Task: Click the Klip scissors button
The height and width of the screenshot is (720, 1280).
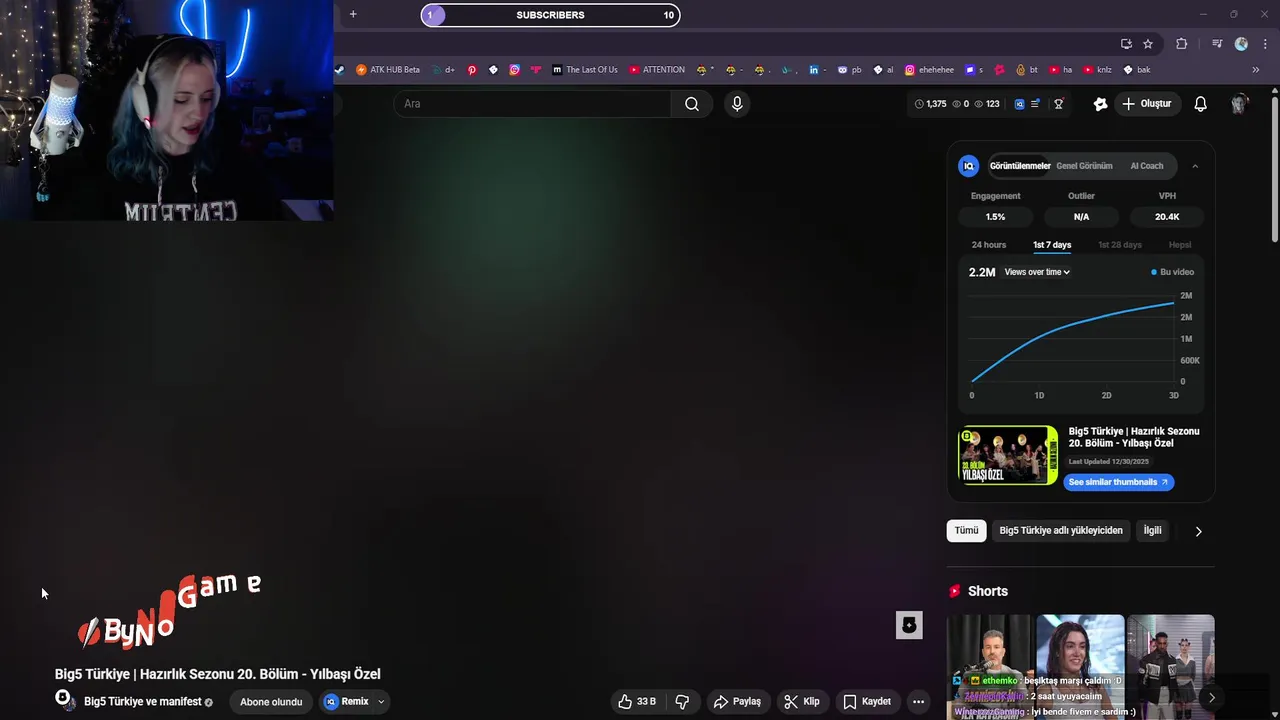Action: tap(802, 702)
